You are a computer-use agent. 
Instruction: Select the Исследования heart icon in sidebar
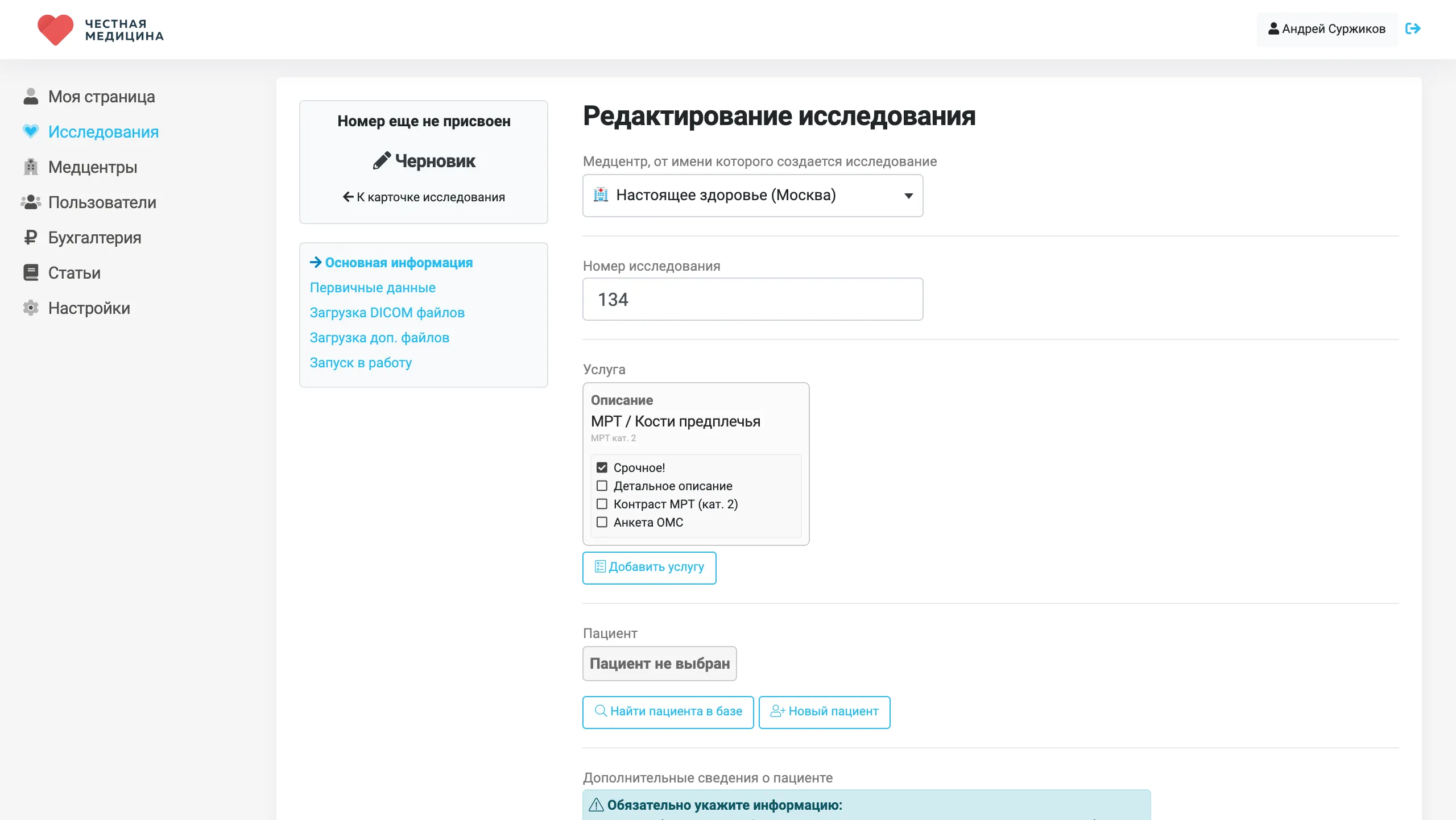pyautogui.click(x=30, y=131)
